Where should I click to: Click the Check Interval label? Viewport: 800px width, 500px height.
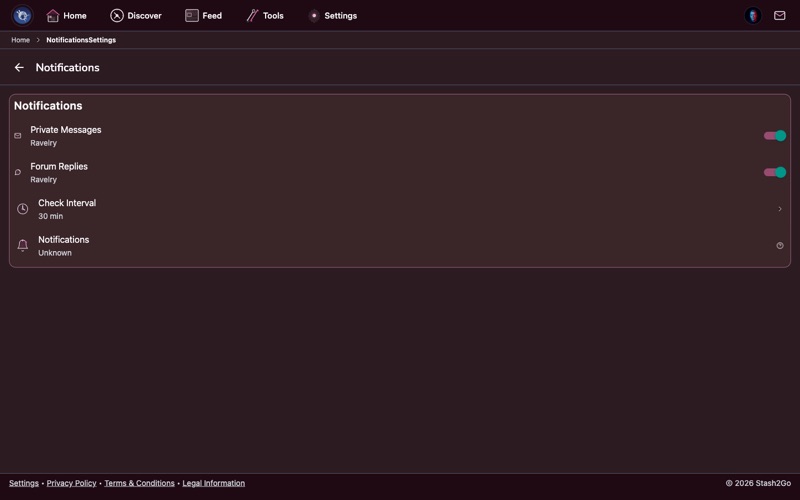[x=67, y=203]
